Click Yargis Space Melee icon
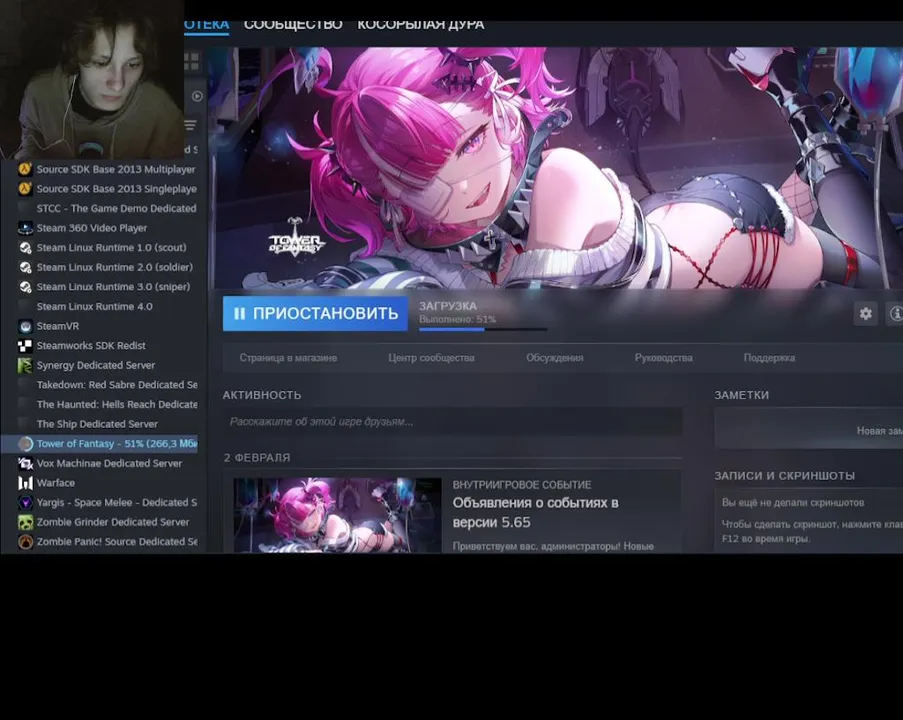Screen dimensions: 903x720 point(25,502)
